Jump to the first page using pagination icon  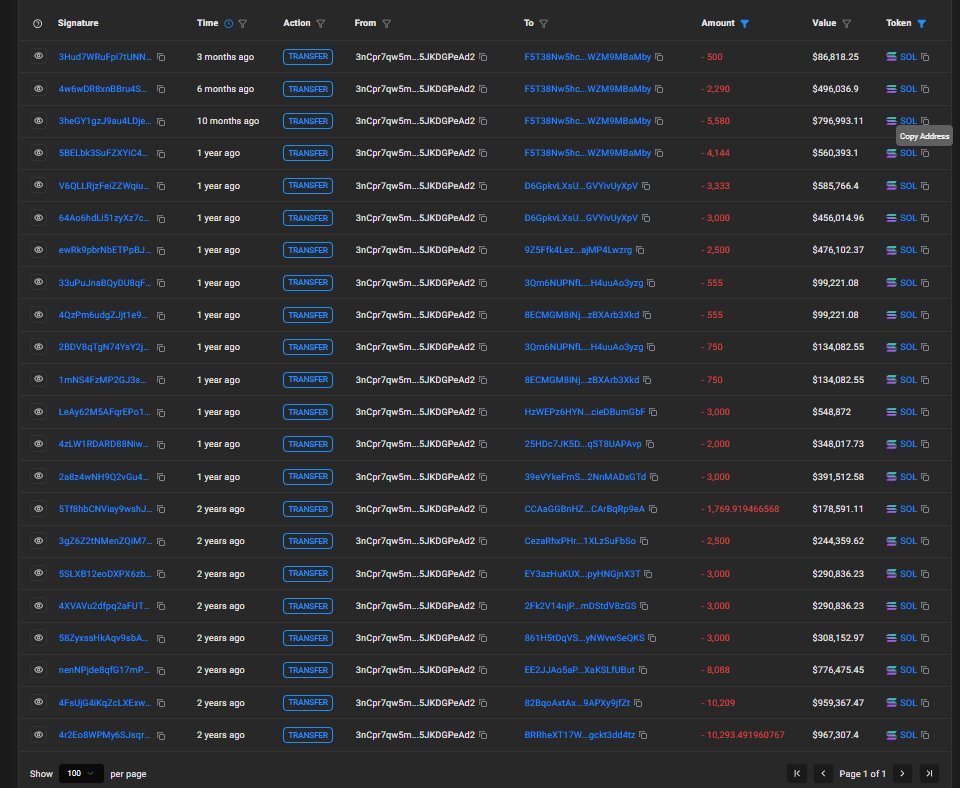[x=796, y=773]
